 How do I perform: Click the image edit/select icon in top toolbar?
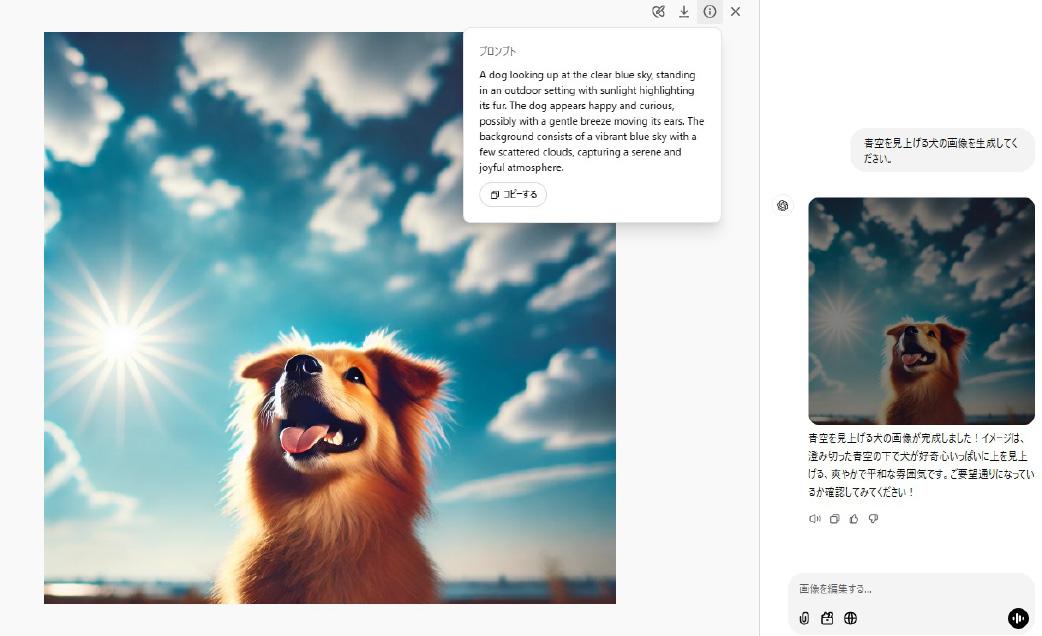click(x=659, y=11)
